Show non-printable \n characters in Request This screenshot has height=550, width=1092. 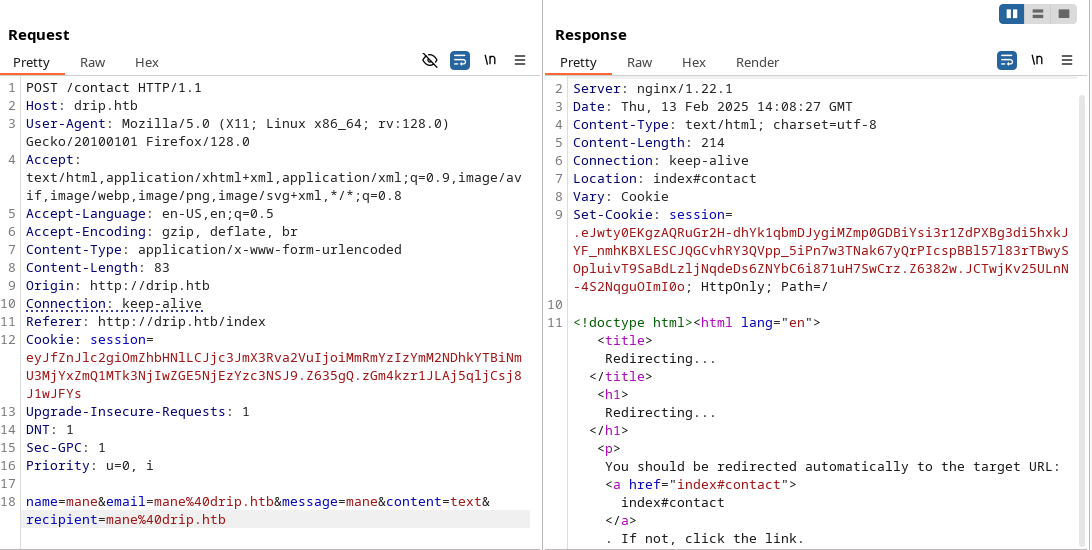point(490,60)
